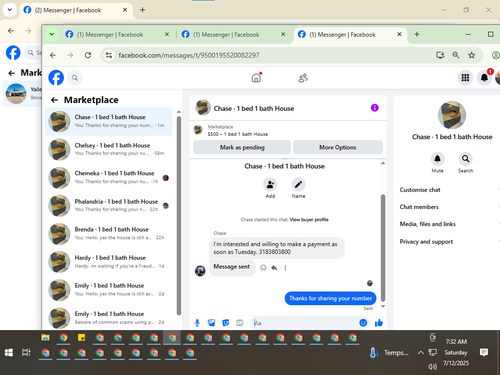The height and width of the screenshot is (375, 500).
Task: Click the Marketplace back arrow
Action: [54, 100]
